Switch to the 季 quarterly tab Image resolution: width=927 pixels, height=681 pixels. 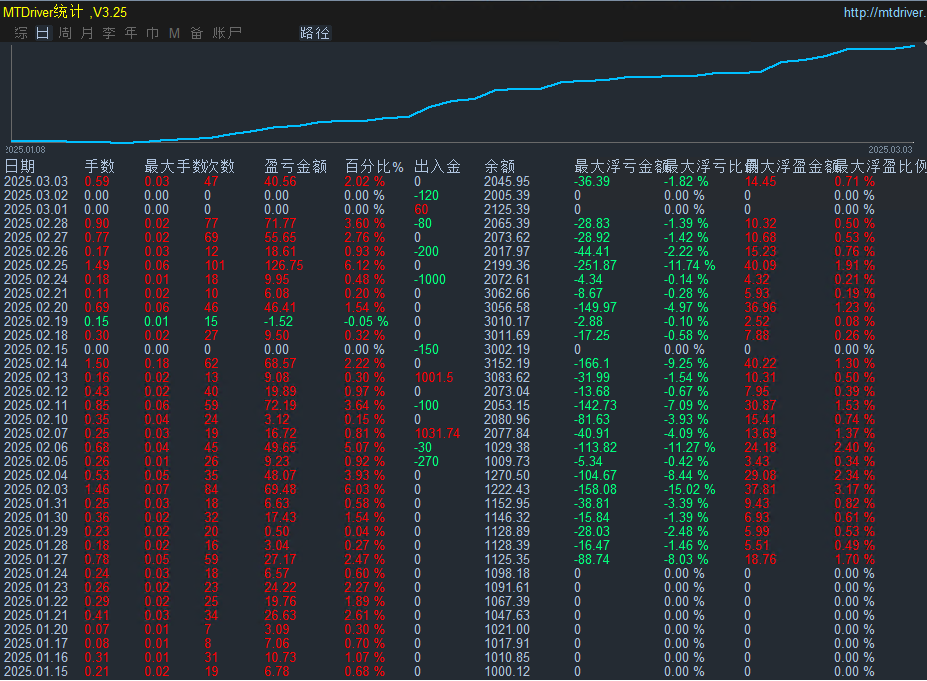tap(109, 33)
